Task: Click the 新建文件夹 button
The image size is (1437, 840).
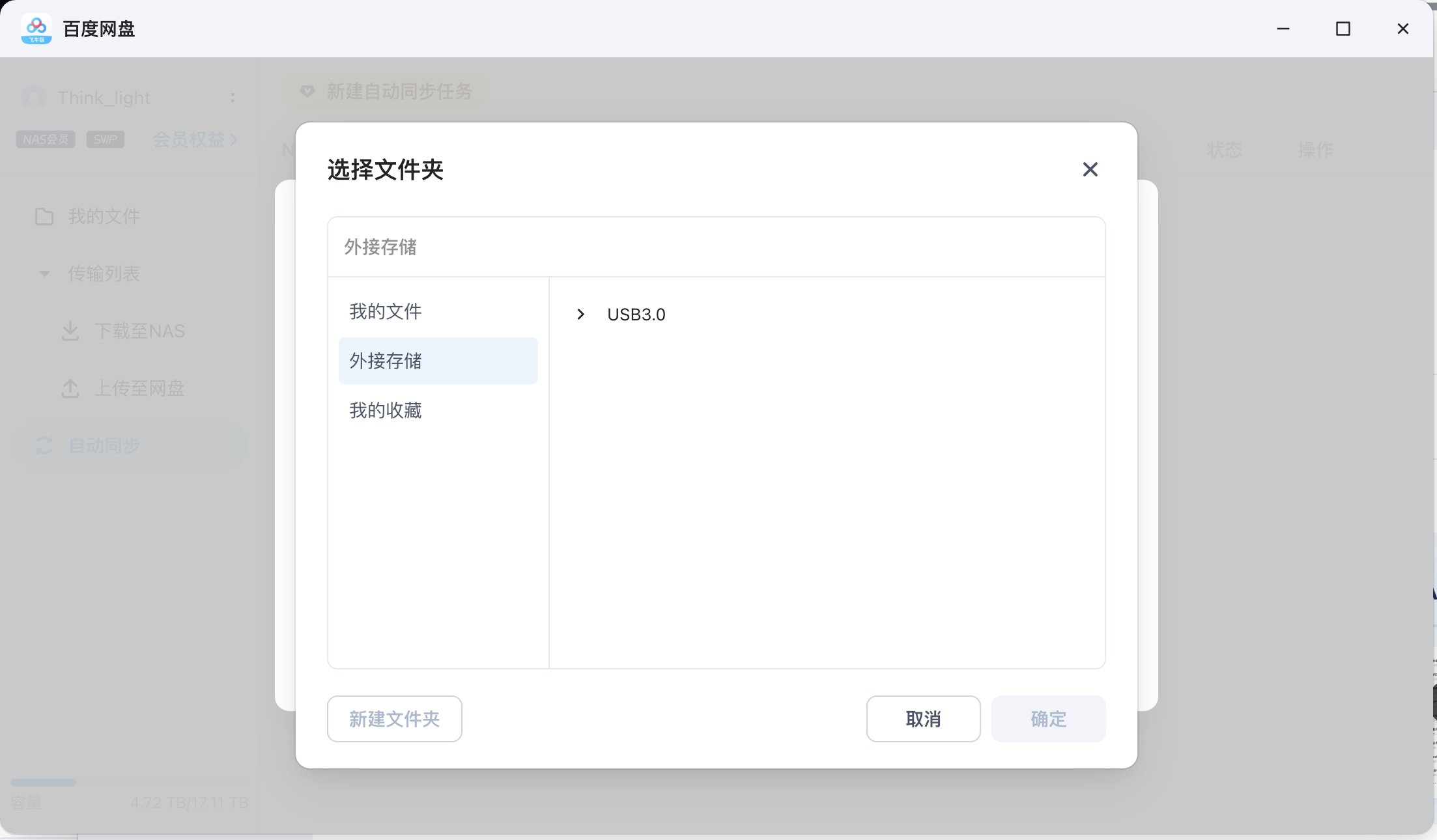Action: [x=395, y=719]
